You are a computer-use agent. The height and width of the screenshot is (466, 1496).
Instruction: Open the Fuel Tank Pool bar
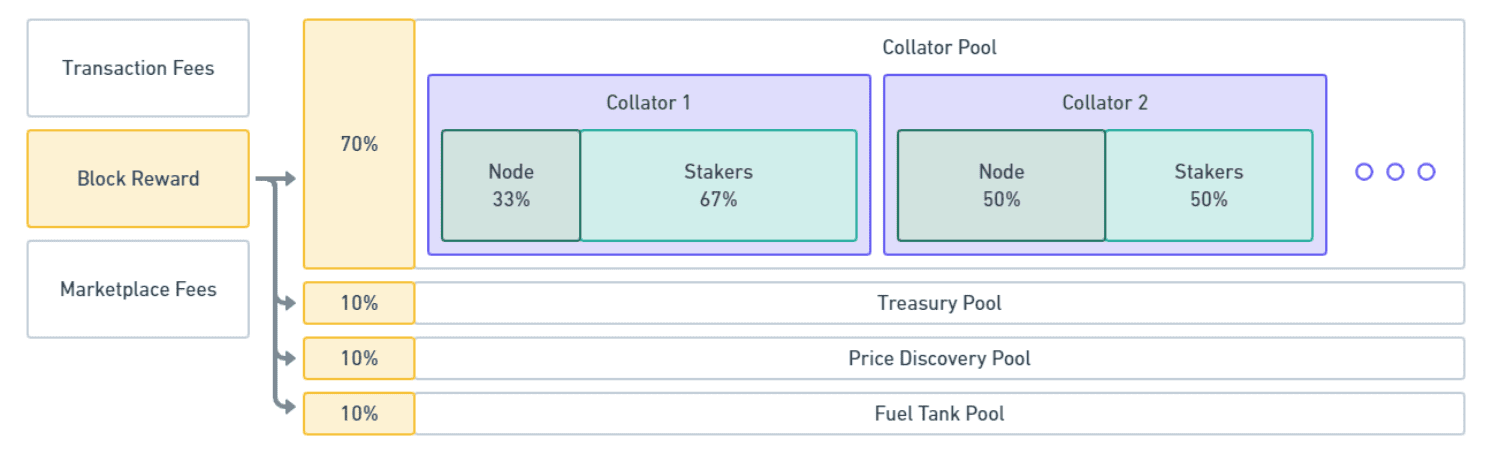point(939,413)
